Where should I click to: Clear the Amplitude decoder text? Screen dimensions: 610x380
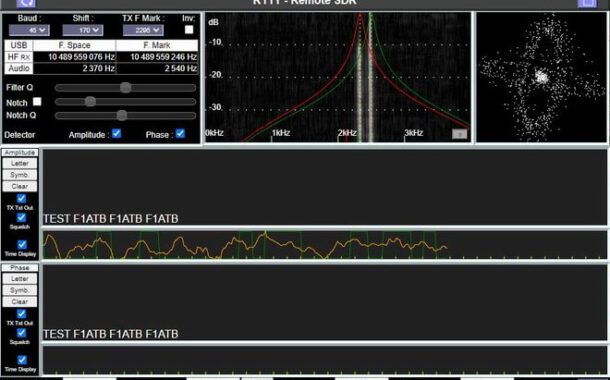tap(20, 186)
